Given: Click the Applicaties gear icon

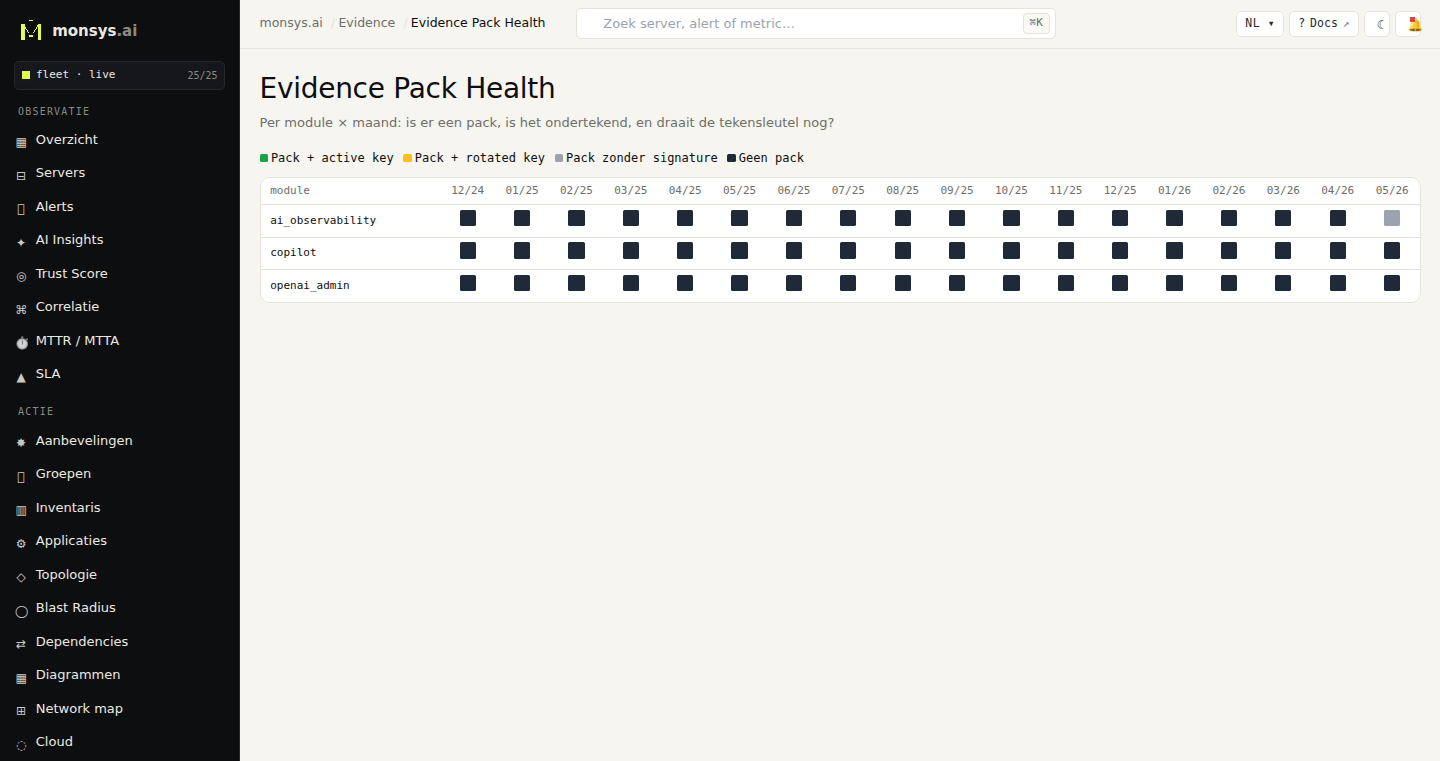Looking at the screenshot, I should click(x=21, y=543).
